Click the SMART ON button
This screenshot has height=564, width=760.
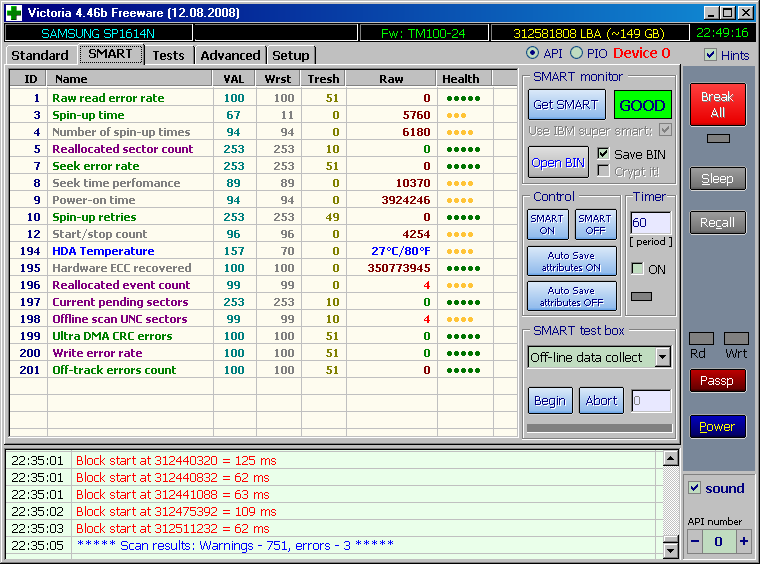[547, 224]
